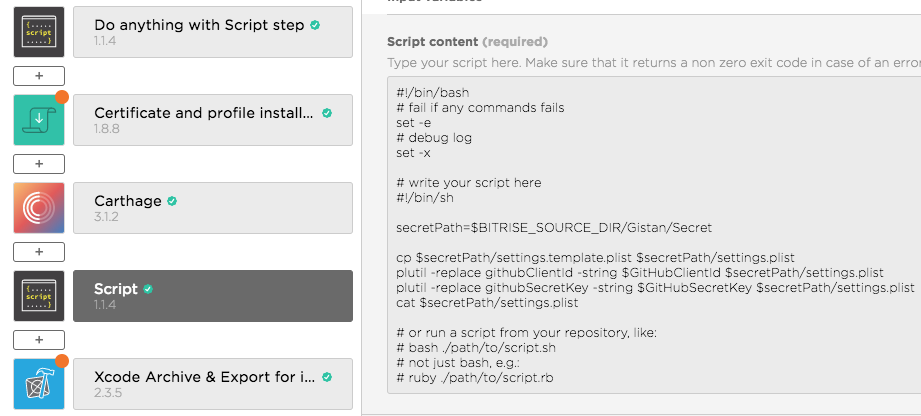Click the Script content (required) label
921x416 pixels.
[467, 42]
